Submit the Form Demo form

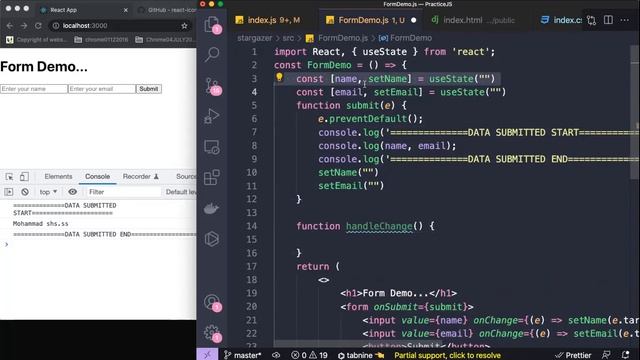(149, 89)
